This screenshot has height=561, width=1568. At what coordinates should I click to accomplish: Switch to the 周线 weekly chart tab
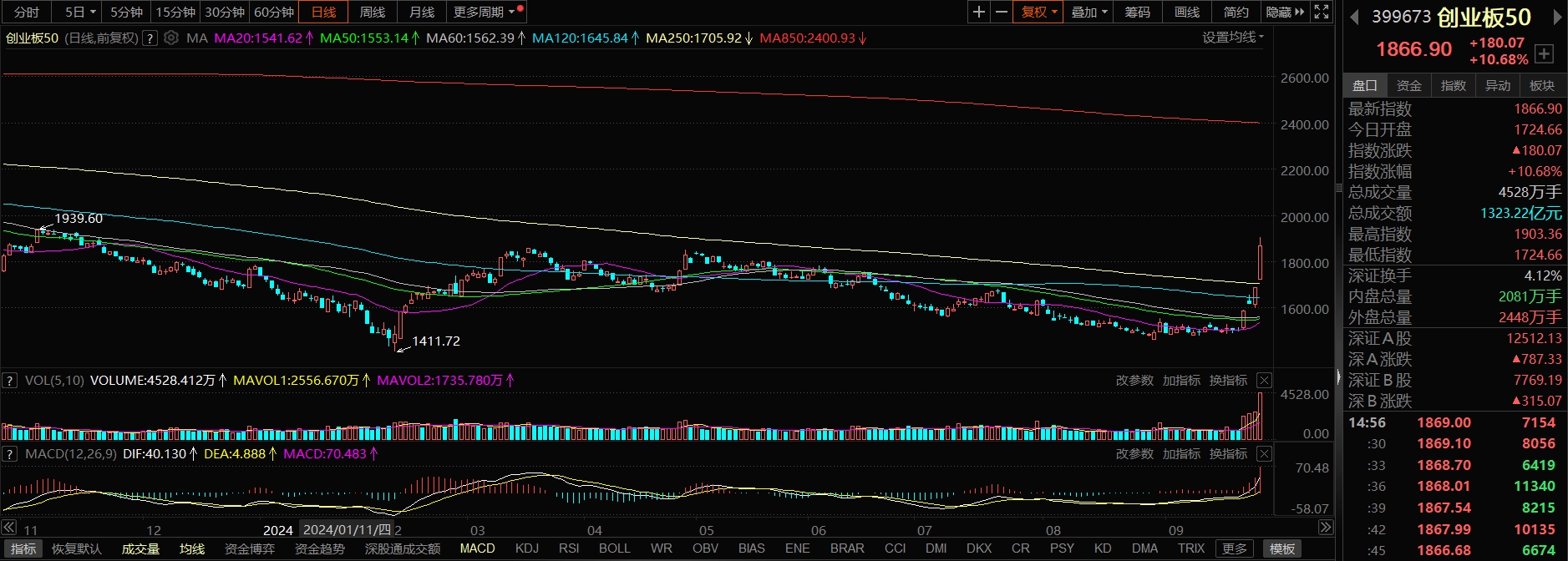(373, 12)
